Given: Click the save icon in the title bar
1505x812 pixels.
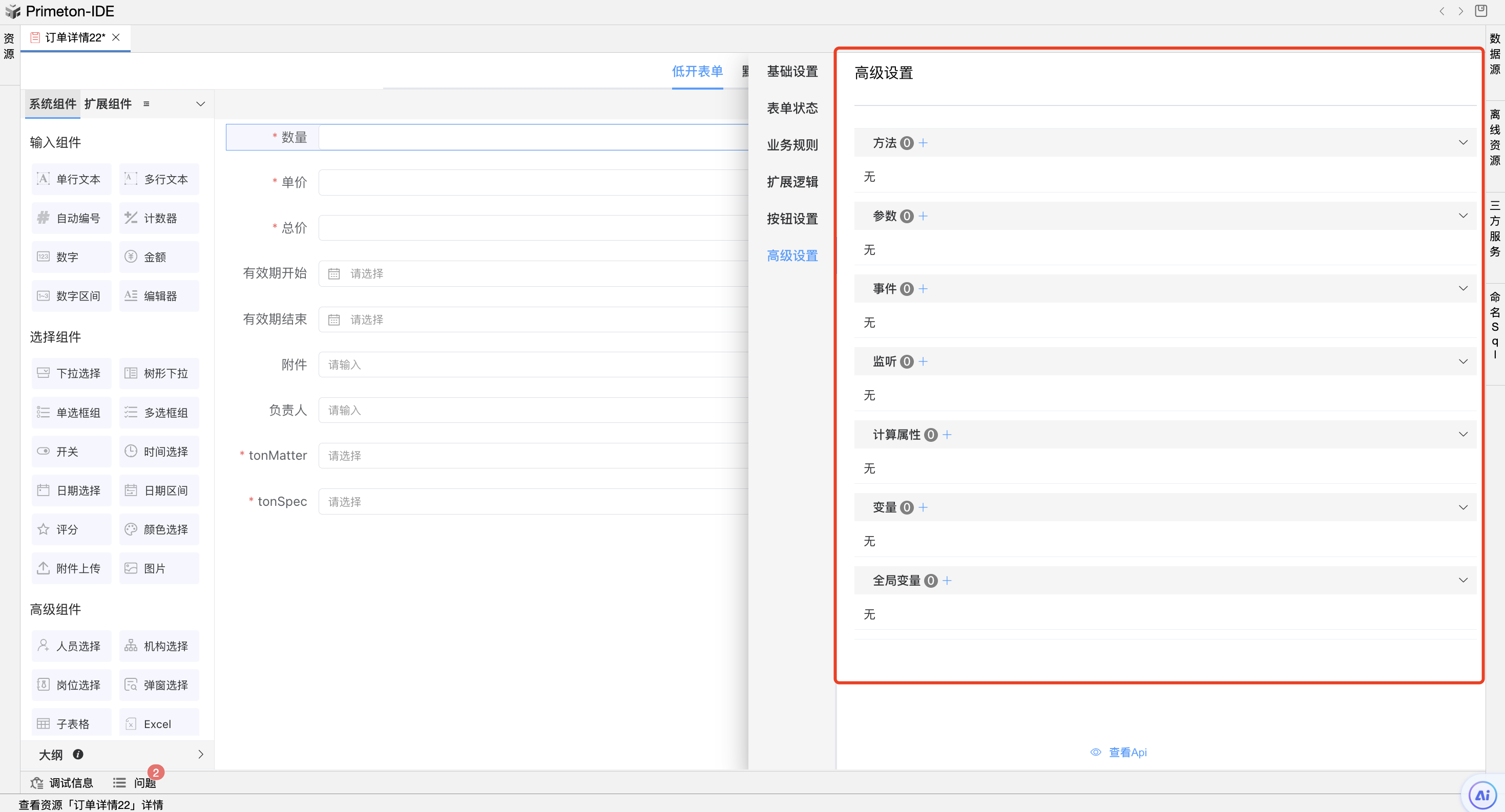Looking at the screenshot, I should click(1480, 11).
